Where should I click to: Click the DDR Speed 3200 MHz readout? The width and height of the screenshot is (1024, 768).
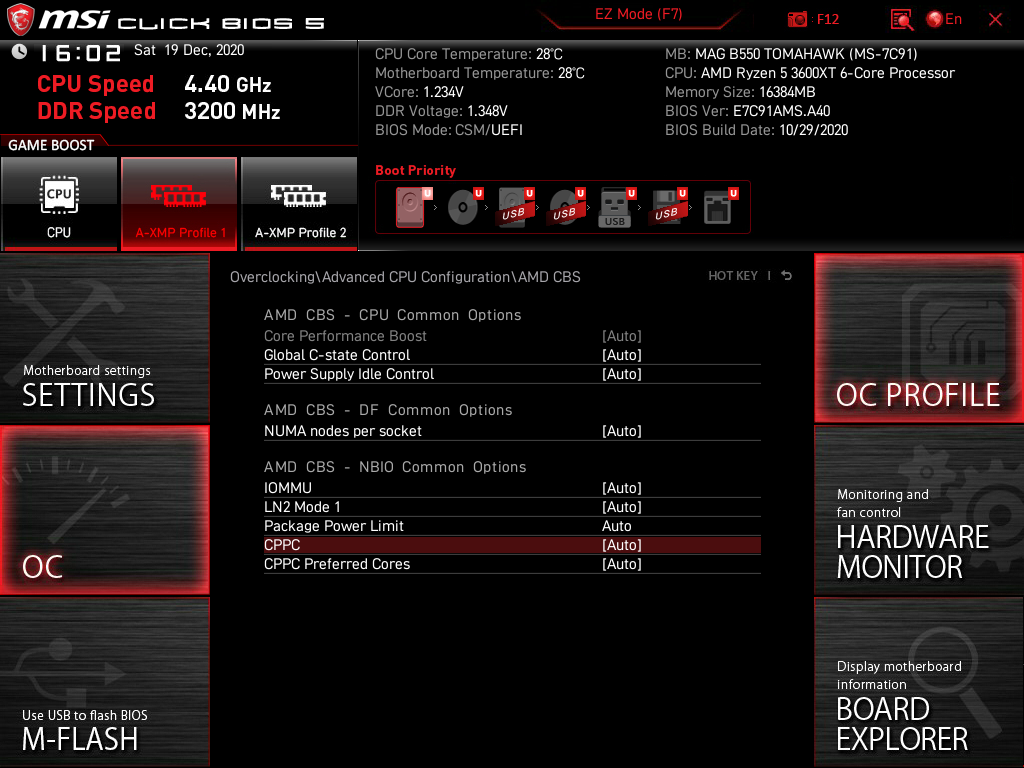pos(159,111)
